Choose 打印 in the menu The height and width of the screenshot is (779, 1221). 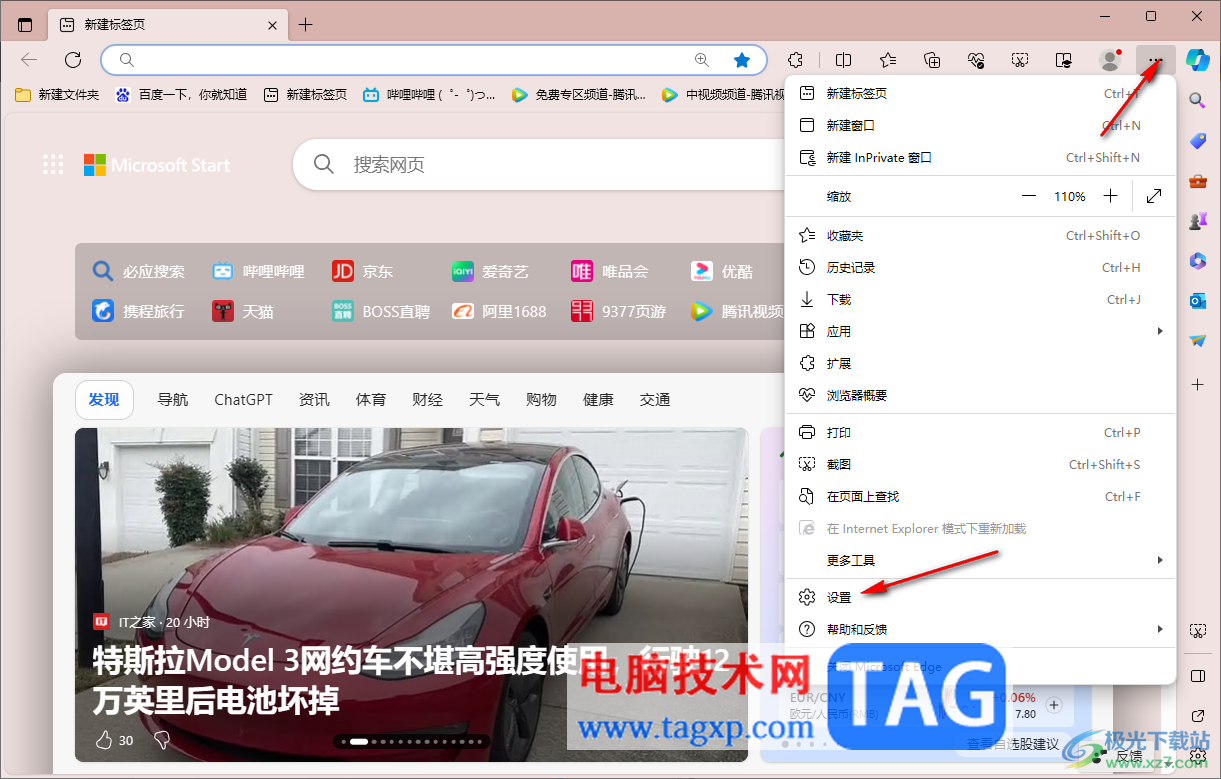980,432
